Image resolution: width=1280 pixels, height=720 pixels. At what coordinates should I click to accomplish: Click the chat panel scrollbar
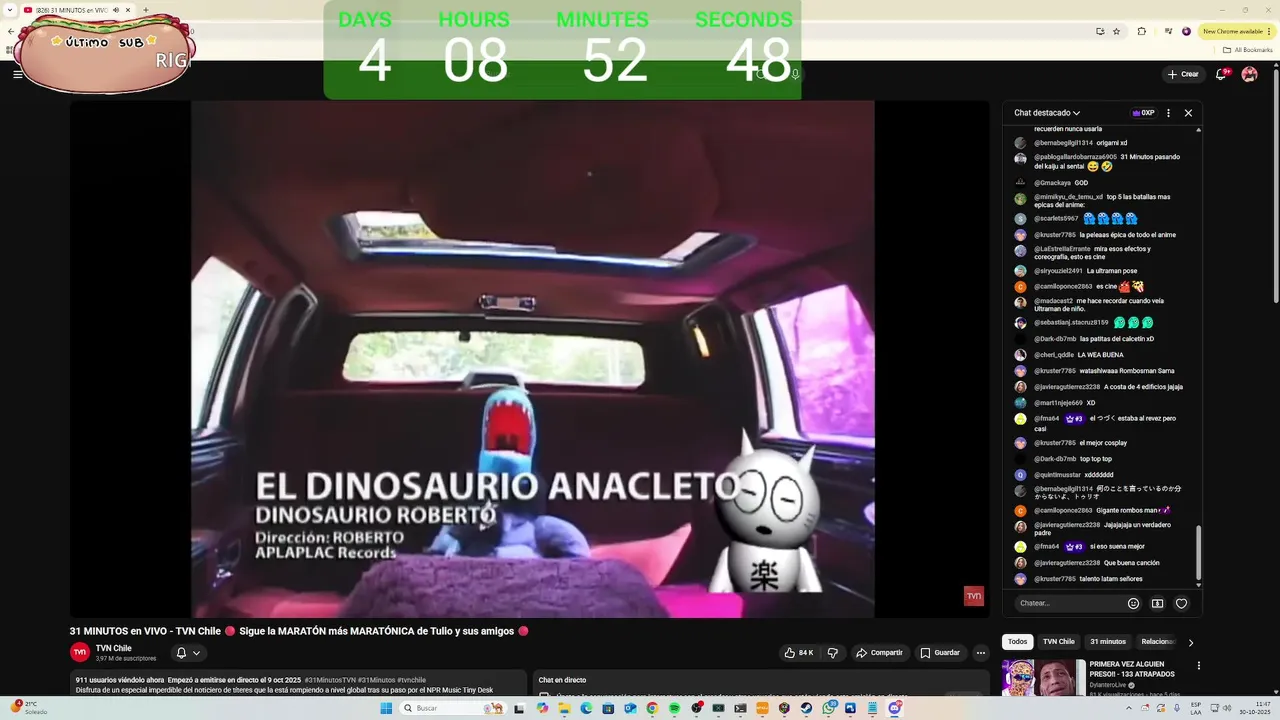(x=1198, y=550)
